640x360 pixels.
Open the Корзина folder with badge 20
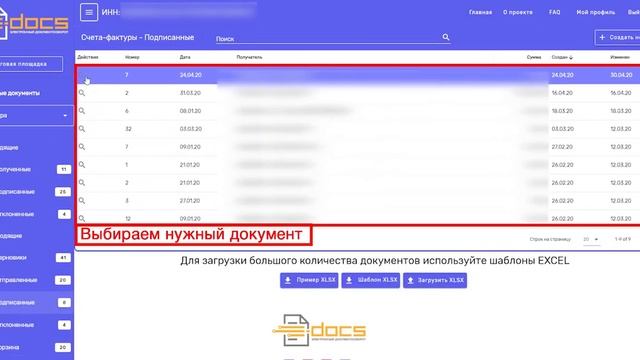(35, 347)
